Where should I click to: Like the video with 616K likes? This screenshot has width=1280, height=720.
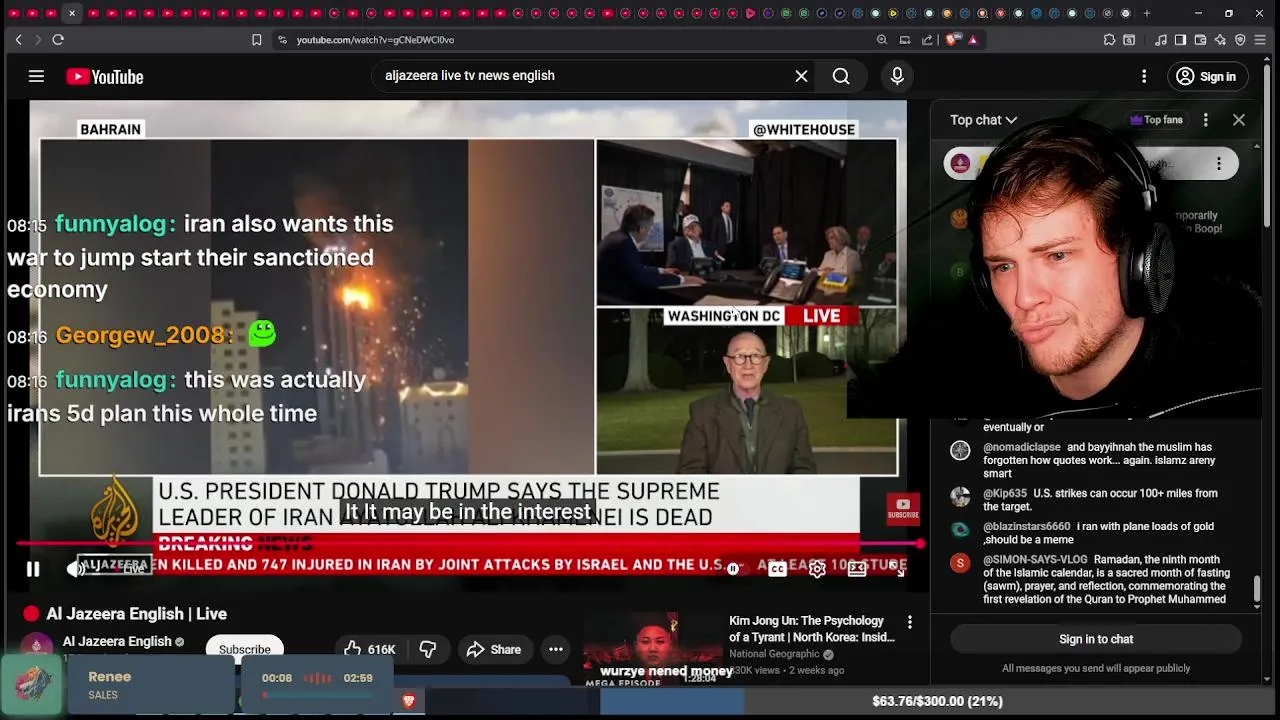[369, 649]
